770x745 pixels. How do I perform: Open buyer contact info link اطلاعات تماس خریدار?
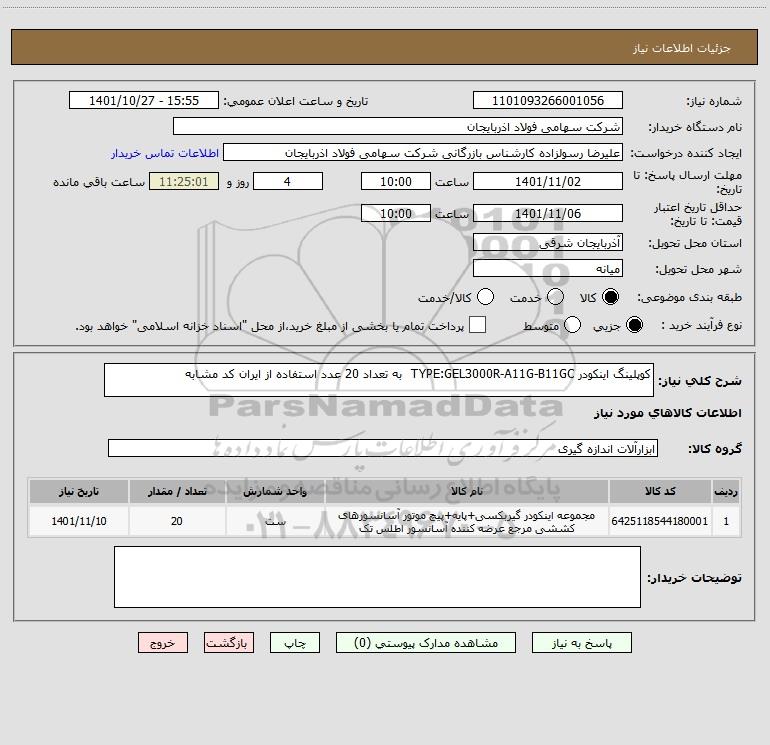tap(165, 153)
